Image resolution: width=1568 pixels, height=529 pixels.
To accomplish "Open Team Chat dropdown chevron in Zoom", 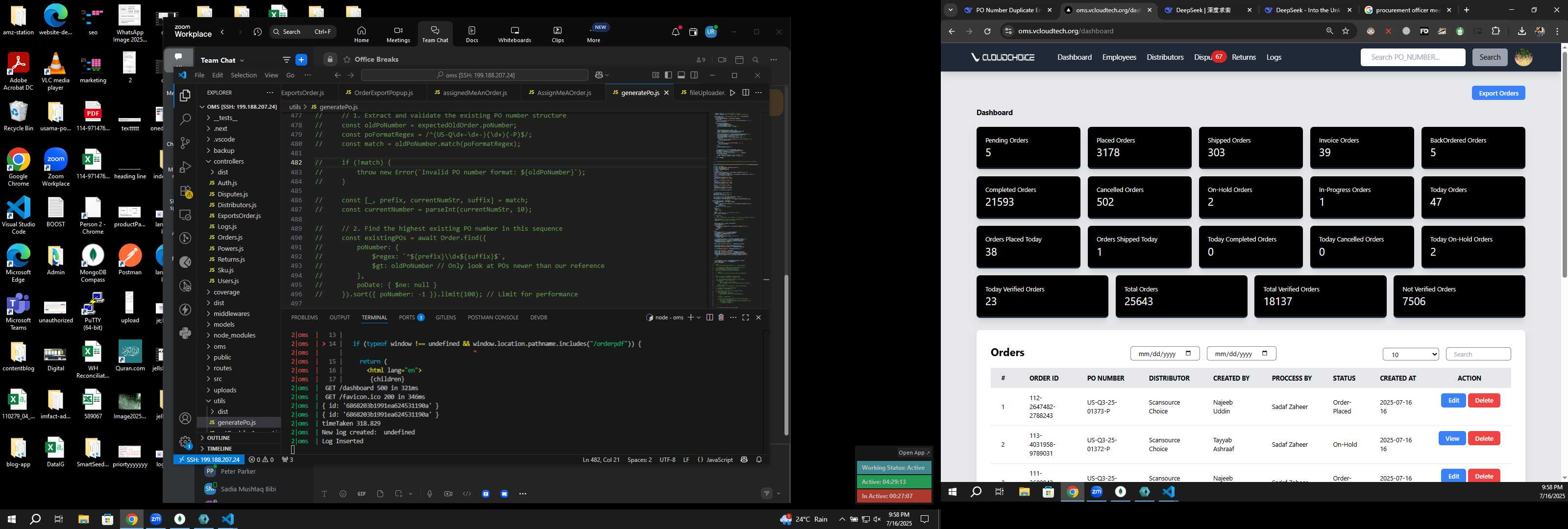I will (x=242, y=60).
